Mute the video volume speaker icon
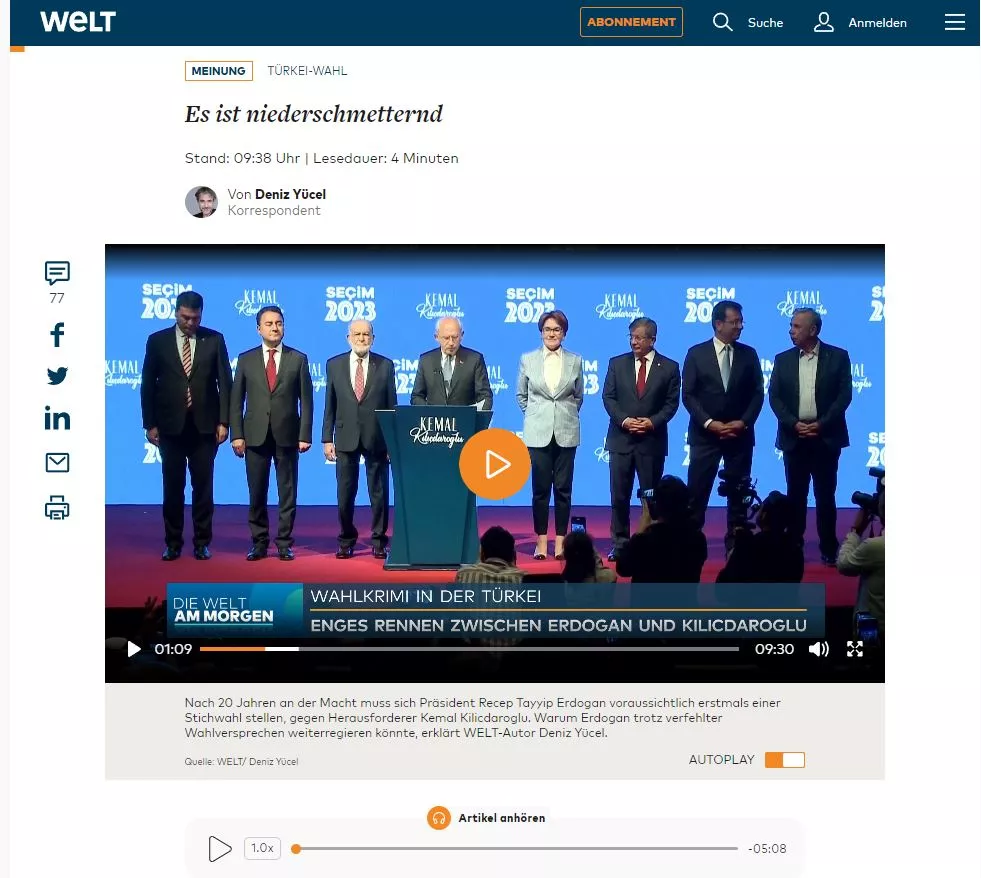 [x=818, y=649]
